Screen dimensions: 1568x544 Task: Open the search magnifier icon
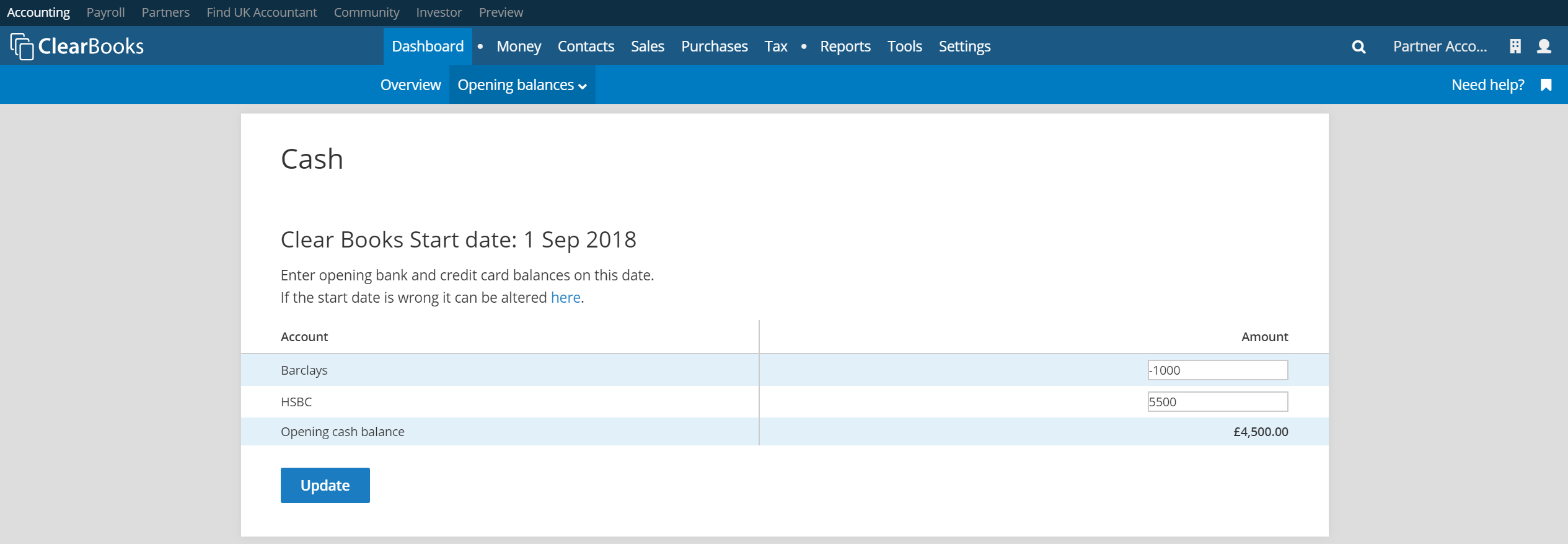[1359, 47]
